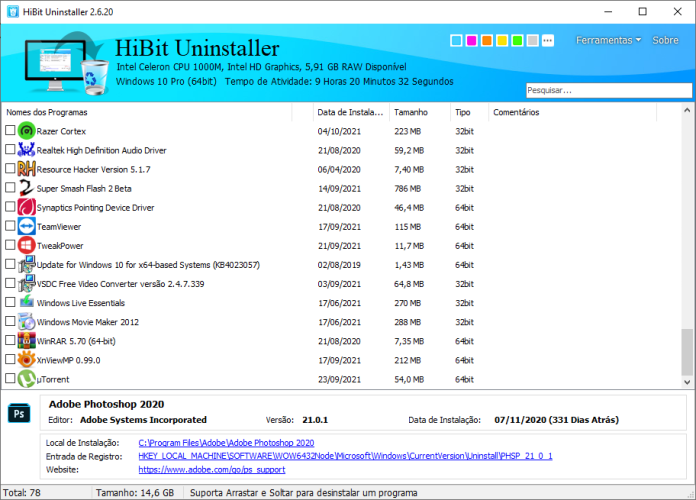Click the scrollbar down arrow
Image resolution: width=696 pixels, height=500 pixels.
click(x=687, y=382)
